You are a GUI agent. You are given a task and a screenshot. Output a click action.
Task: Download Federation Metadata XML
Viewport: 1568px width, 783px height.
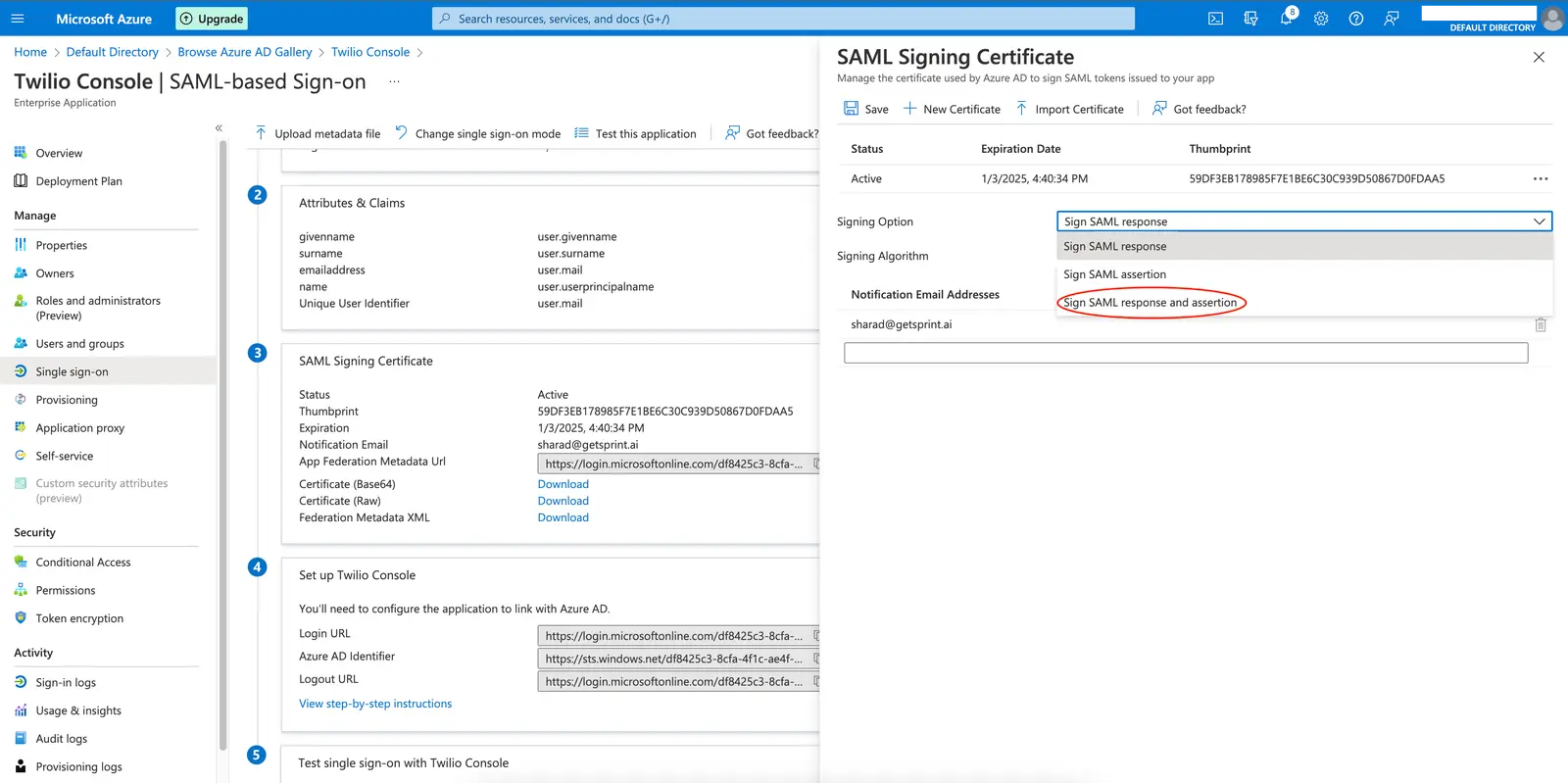pyautogui.click(x=563, y=517)
